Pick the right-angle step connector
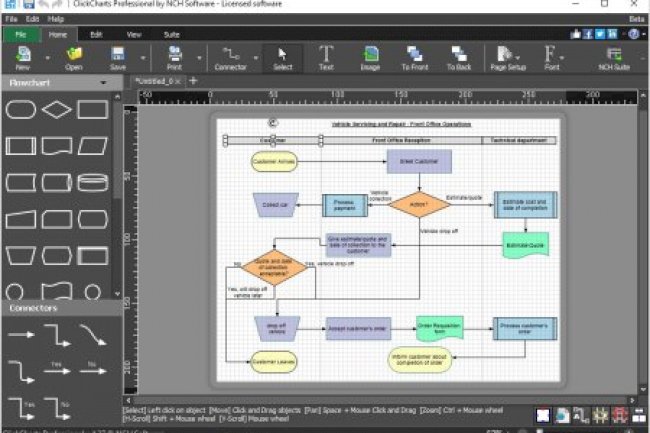Viewport: 650px width, 433px height. tap(57, 335)
